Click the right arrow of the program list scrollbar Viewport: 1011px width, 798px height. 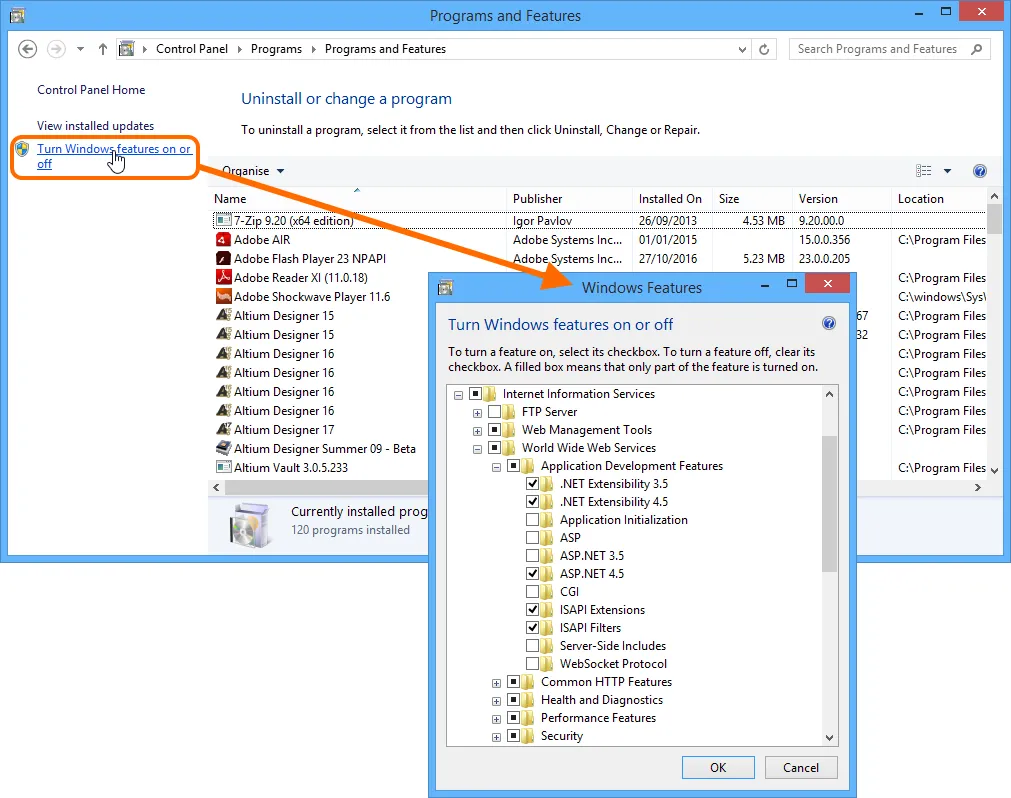[x=977, y=488]
